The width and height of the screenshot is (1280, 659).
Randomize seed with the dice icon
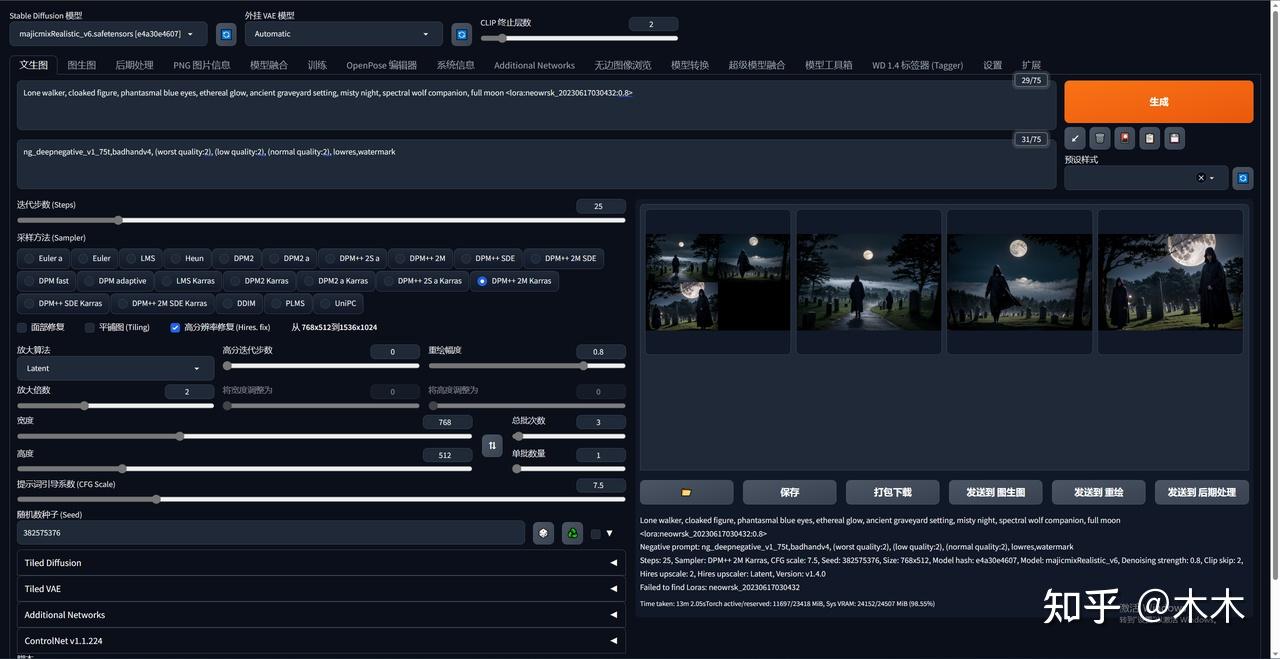pyautogui.click(x=543, y=533)
